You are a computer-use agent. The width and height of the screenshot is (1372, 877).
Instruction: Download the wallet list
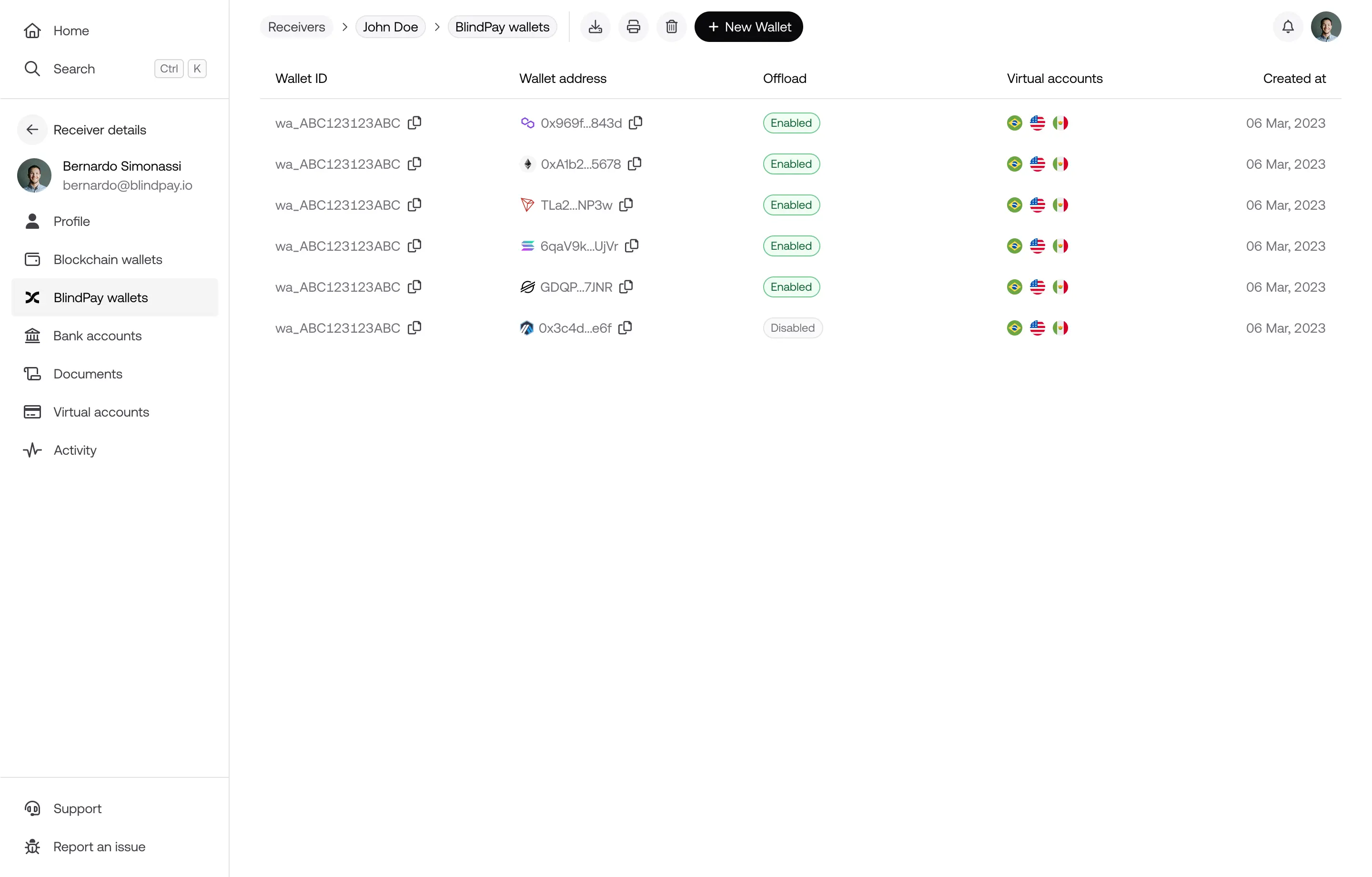595,26
